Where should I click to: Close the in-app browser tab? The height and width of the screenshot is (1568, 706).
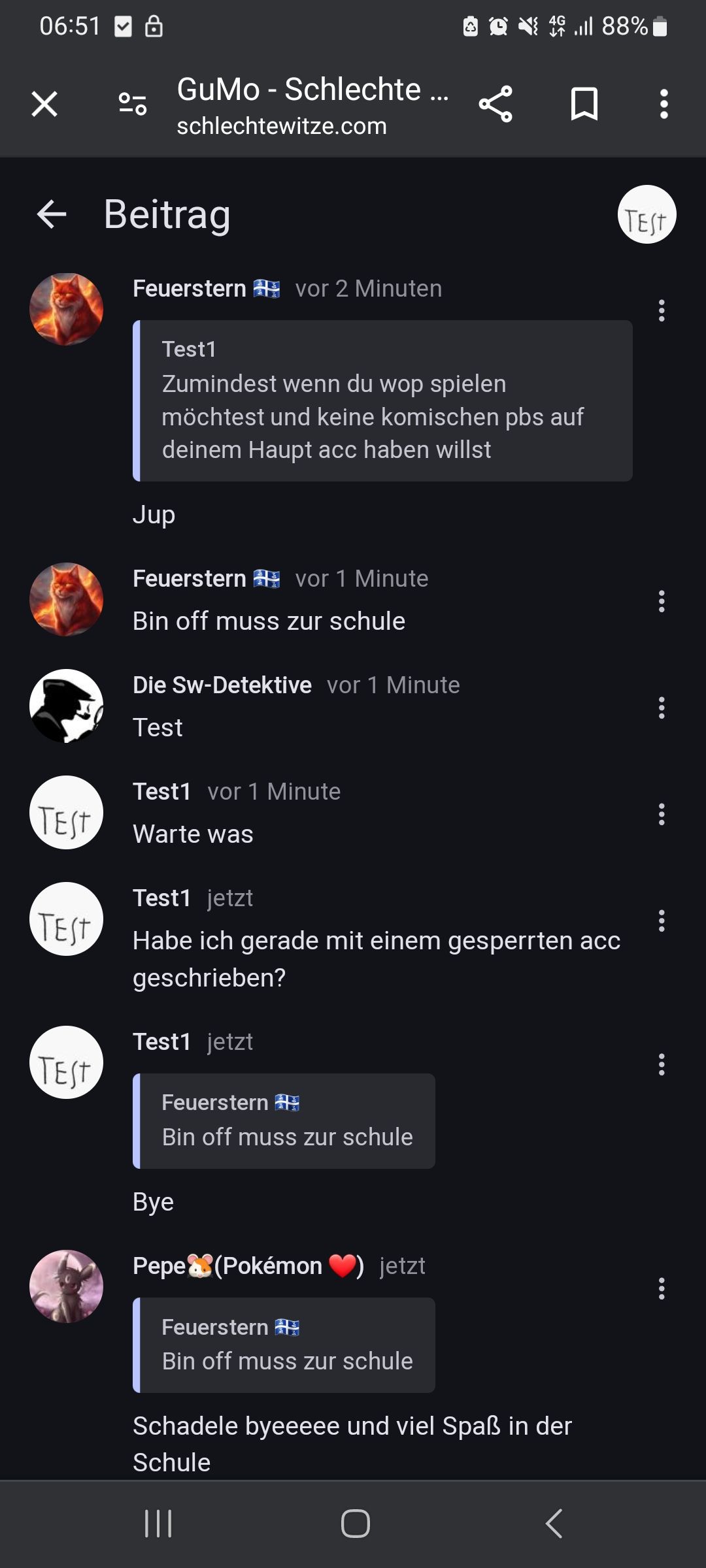tap(44, 104)
